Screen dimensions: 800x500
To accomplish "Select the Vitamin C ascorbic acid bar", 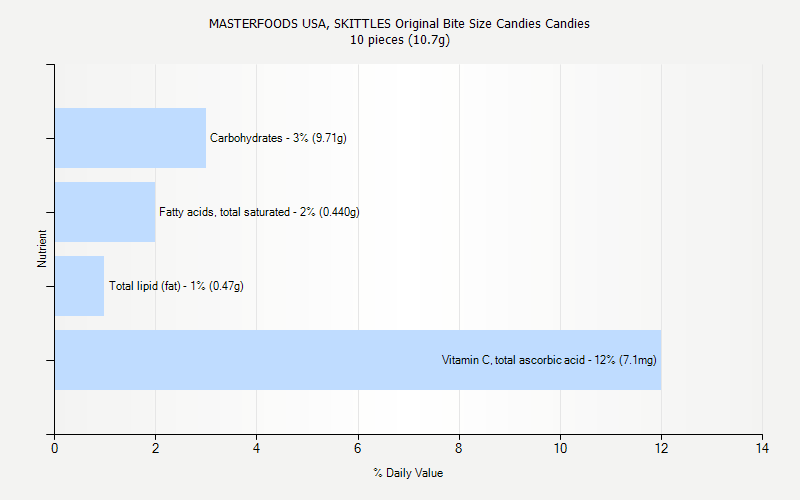I will tap(250, 360).
